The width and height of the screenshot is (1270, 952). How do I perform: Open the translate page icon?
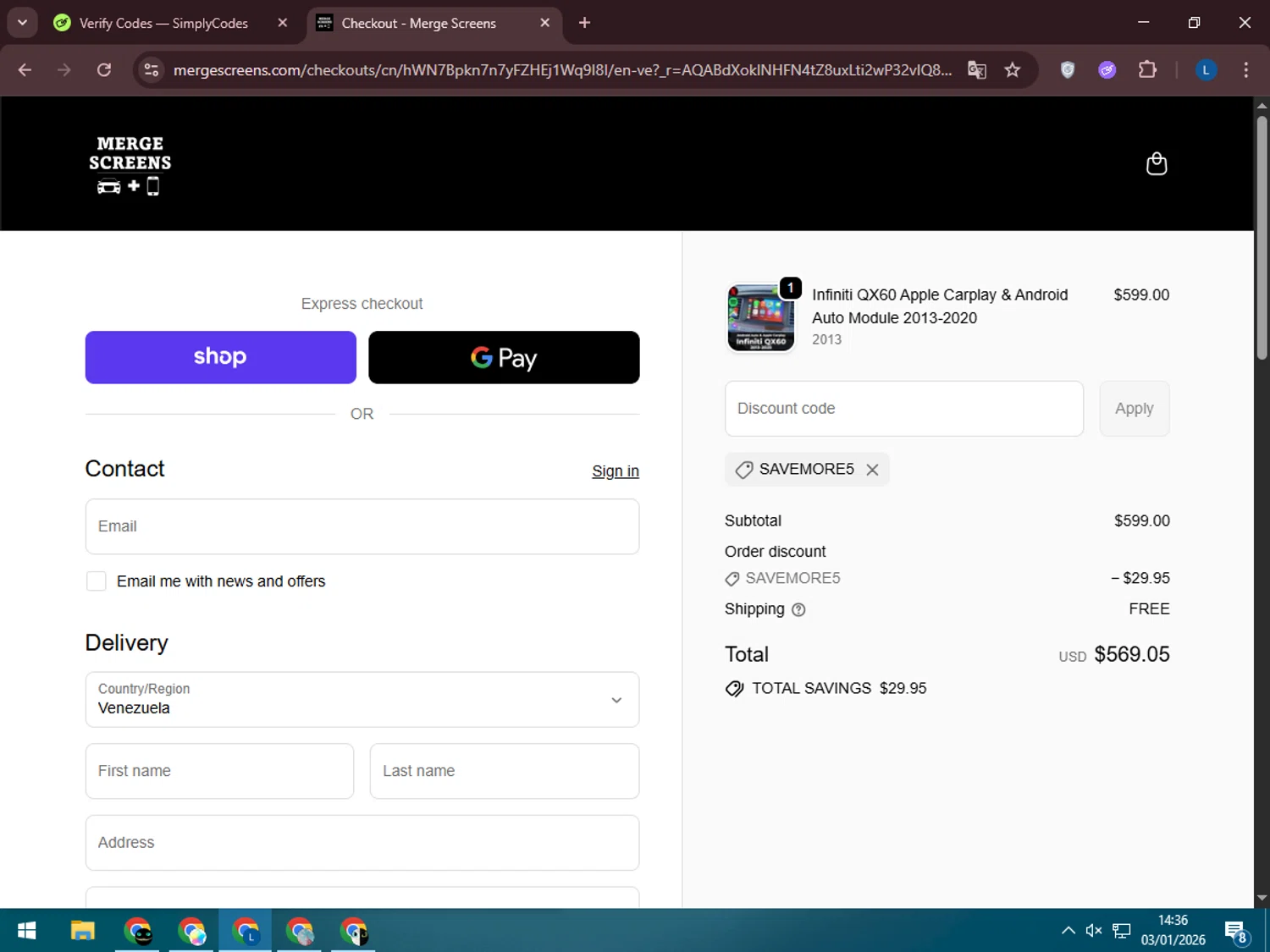coord(977,70)
